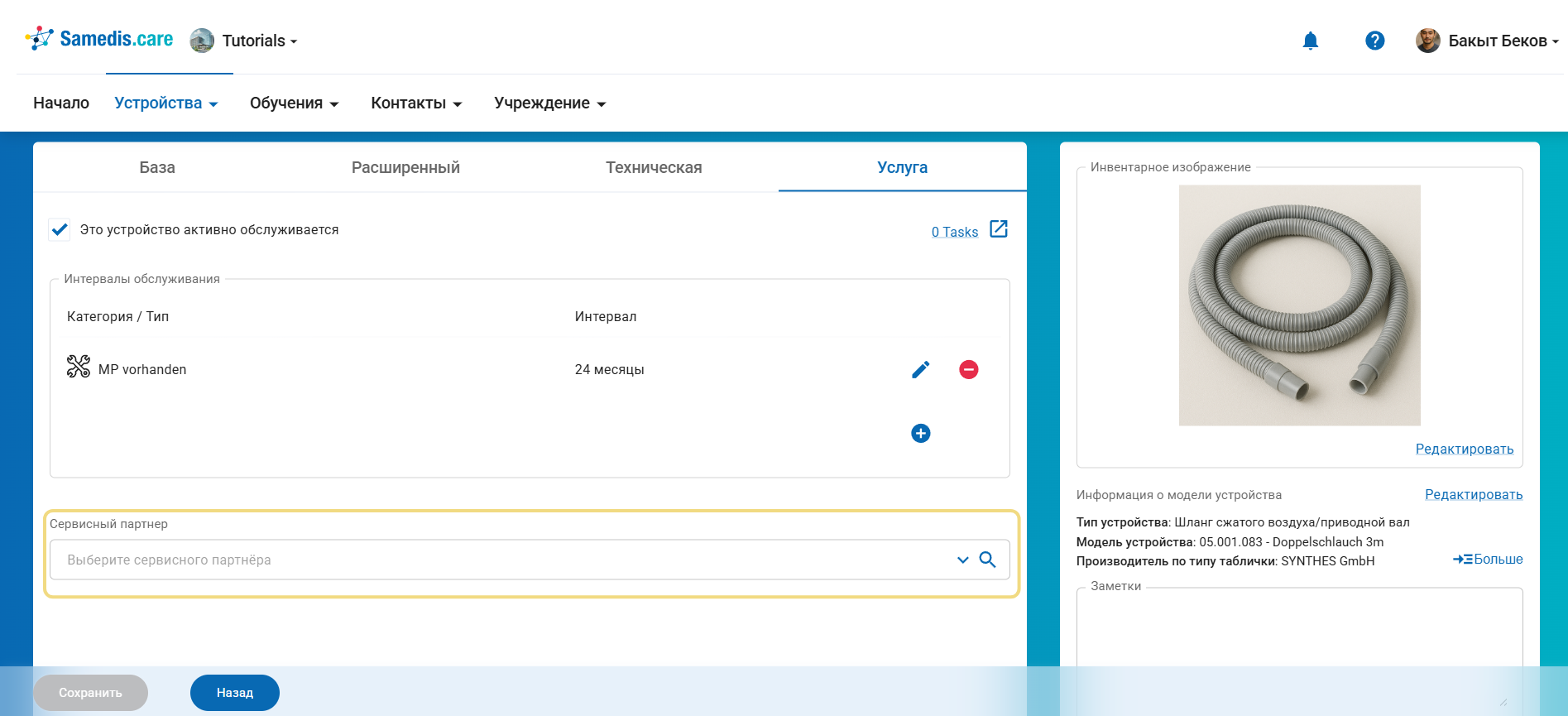Click the Tutorials institution avatar
1568x716 pixels.
coord(202,41)
